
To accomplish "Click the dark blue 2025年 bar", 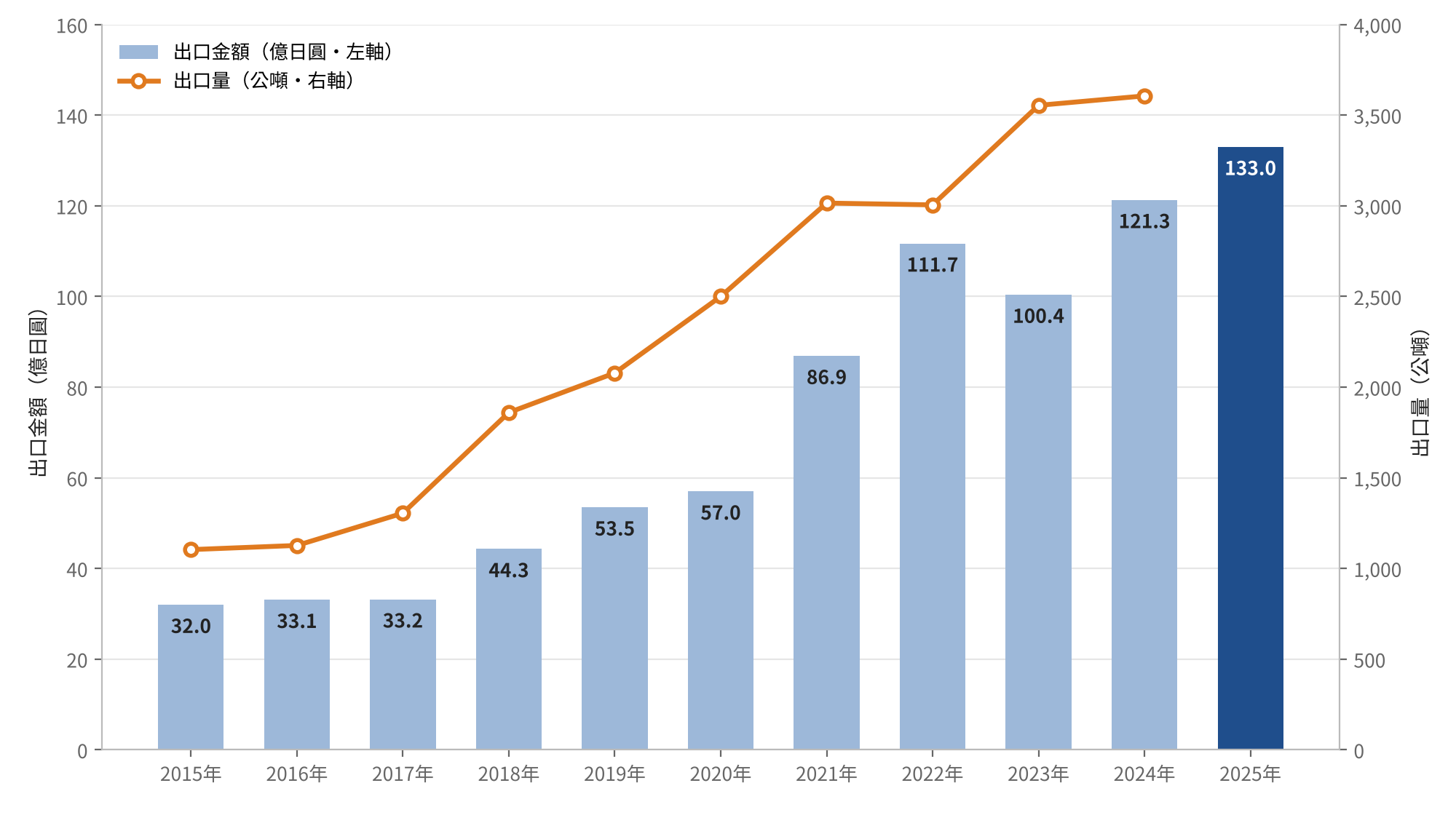I will point(1250,448).
